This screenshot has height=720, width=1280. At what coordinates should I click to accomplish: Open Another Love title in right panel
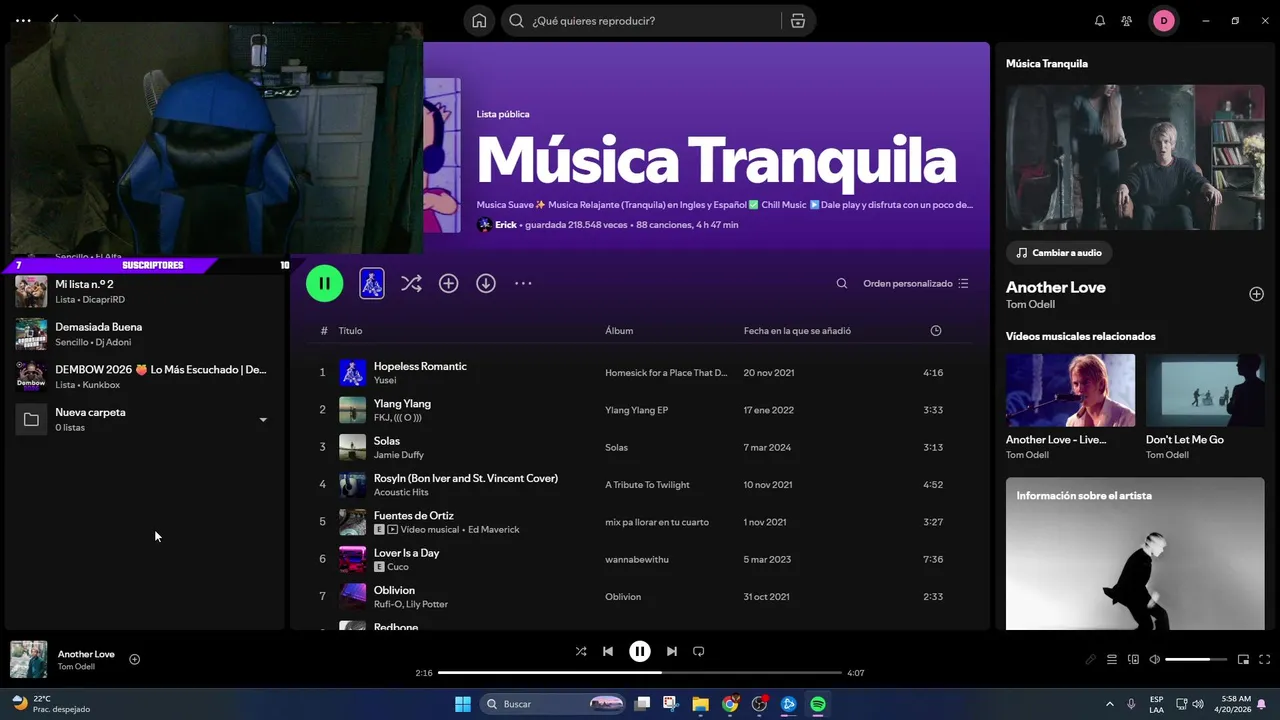pyautogui.click(x=1055, y=287)
